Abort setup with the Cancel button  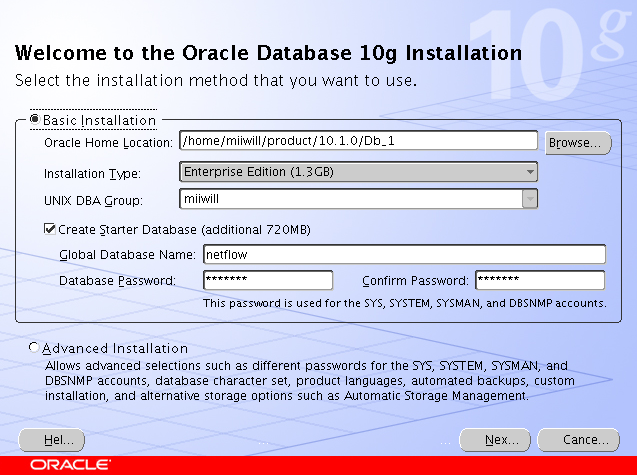(578, 440)
